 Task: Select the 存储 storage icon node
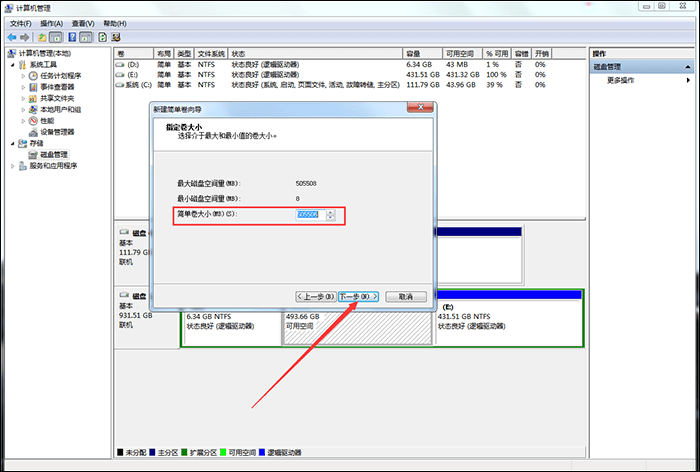22,143
